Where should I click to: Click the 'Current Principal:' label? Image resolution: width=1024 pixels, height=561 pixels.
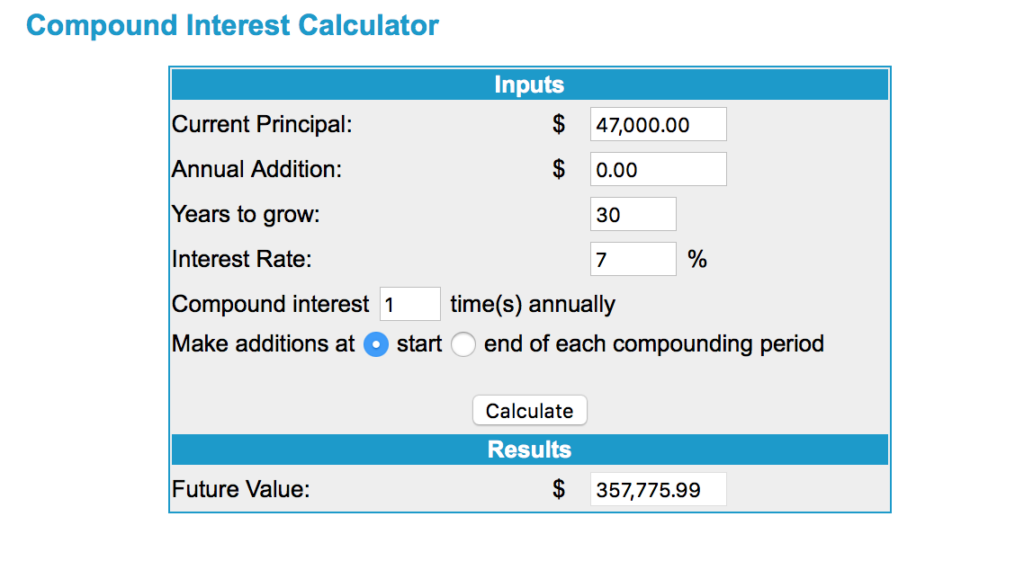point(262,125)
